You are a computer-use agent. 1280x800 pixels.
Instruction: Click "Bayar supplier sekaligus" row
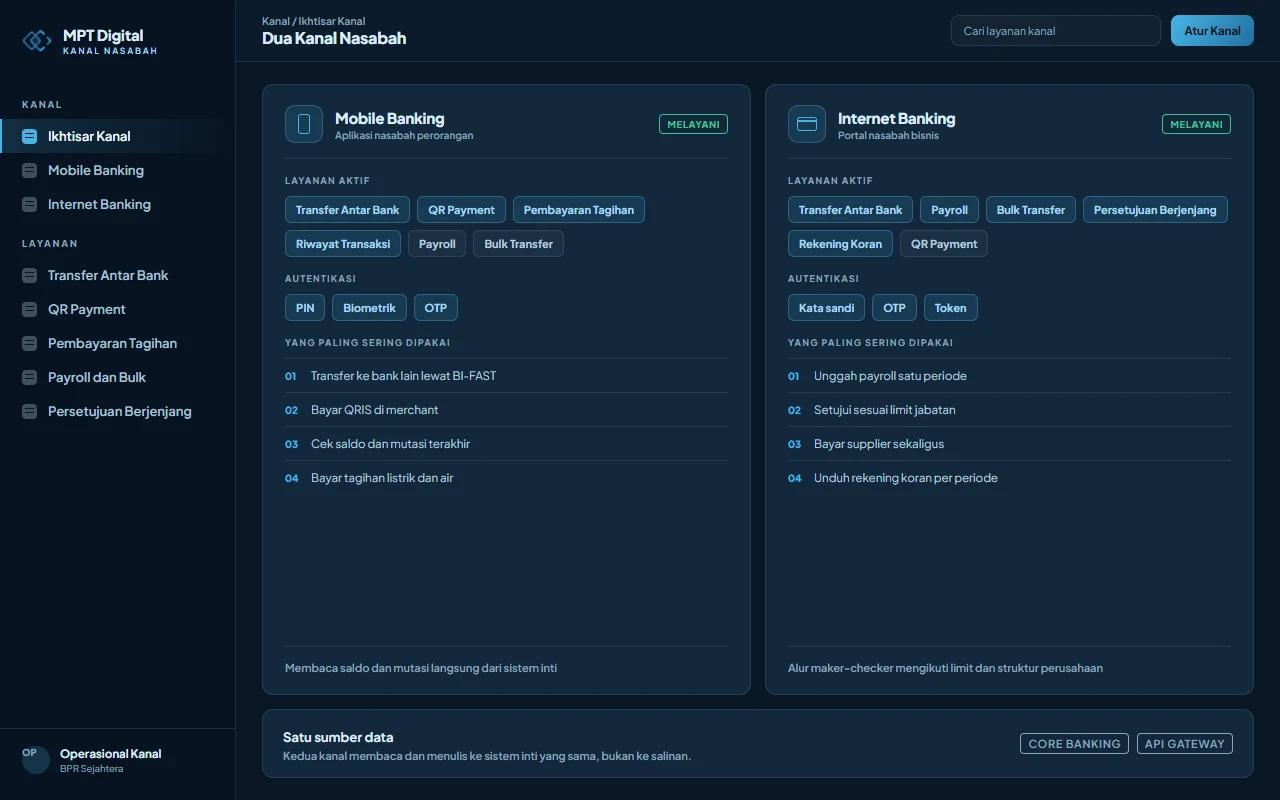click(x=1009, y=444)
